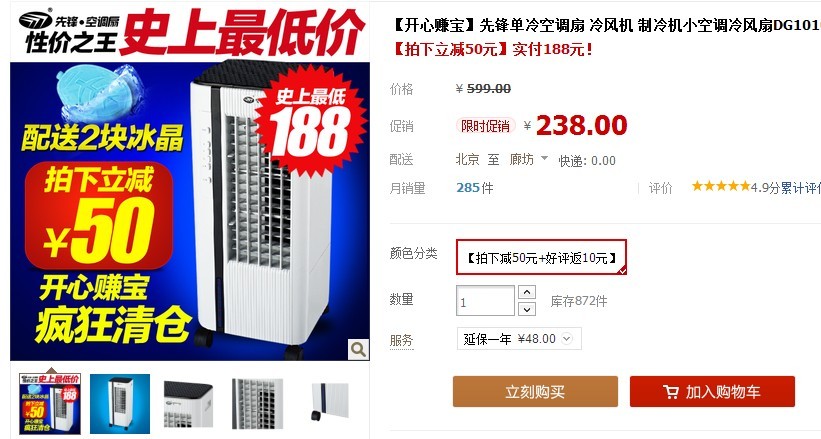This screenshot has height=439, width=821.
Task: Select the air vent grille thumbnail
Action: click(x=257, y=403)
